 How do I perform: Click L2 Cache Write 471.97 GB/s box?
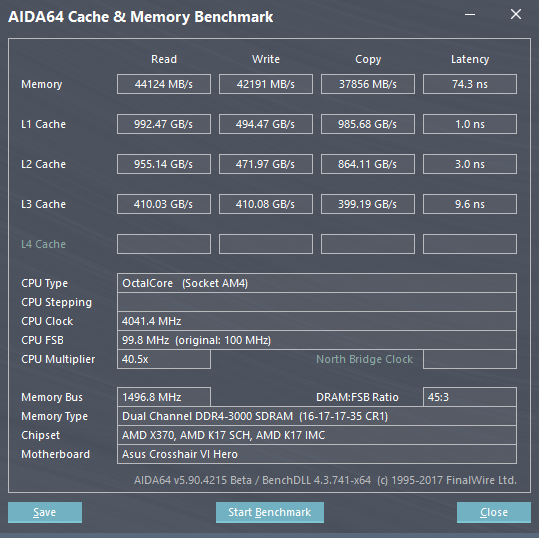click(x=266, y=164)
